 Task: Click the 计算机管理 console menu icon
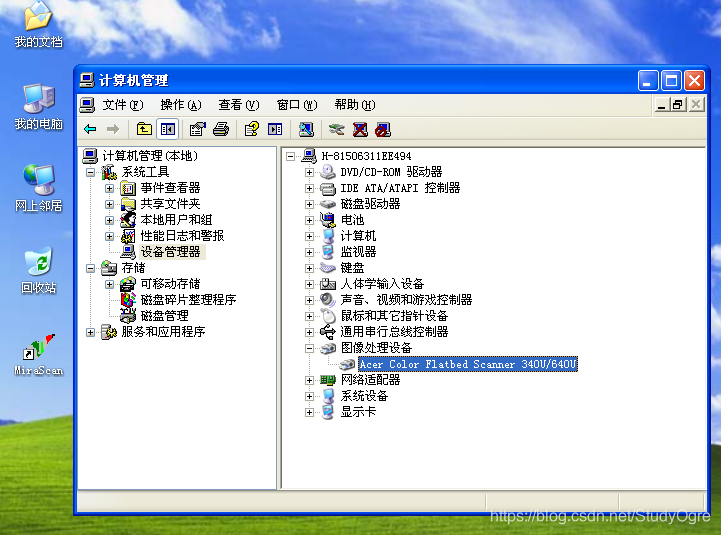coord(87,105)
